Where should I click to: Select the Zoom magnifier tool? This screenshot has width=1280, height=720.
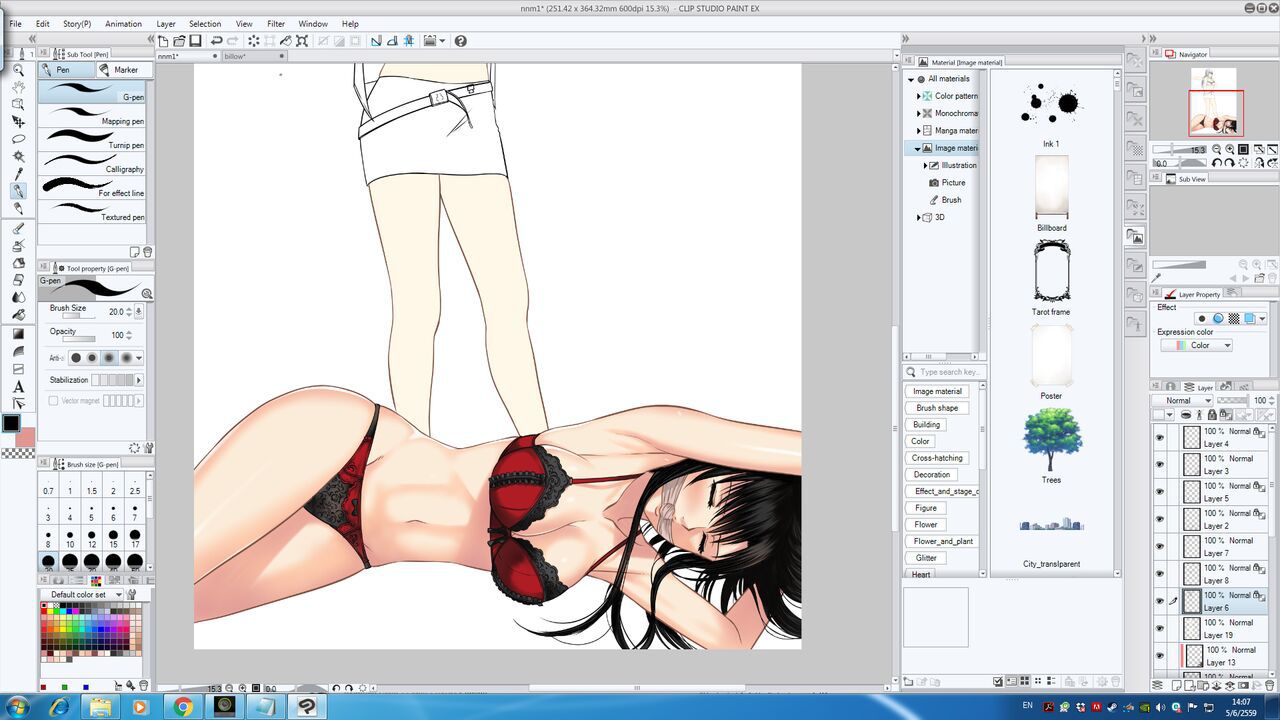(x=18, y=71)
